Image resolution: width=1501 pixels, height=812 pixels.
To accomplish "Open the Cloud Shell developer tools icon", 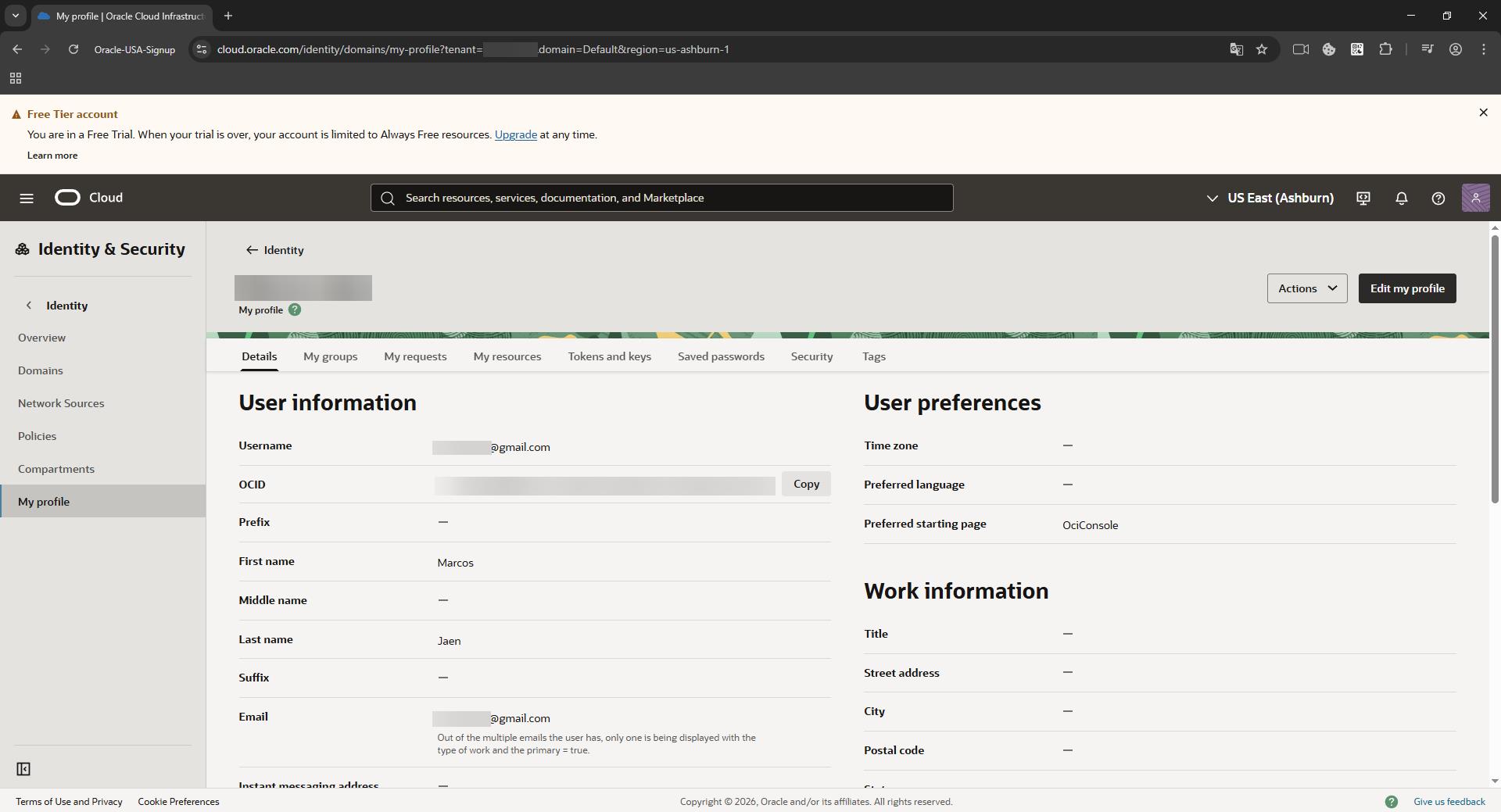I will [1363, 199].
